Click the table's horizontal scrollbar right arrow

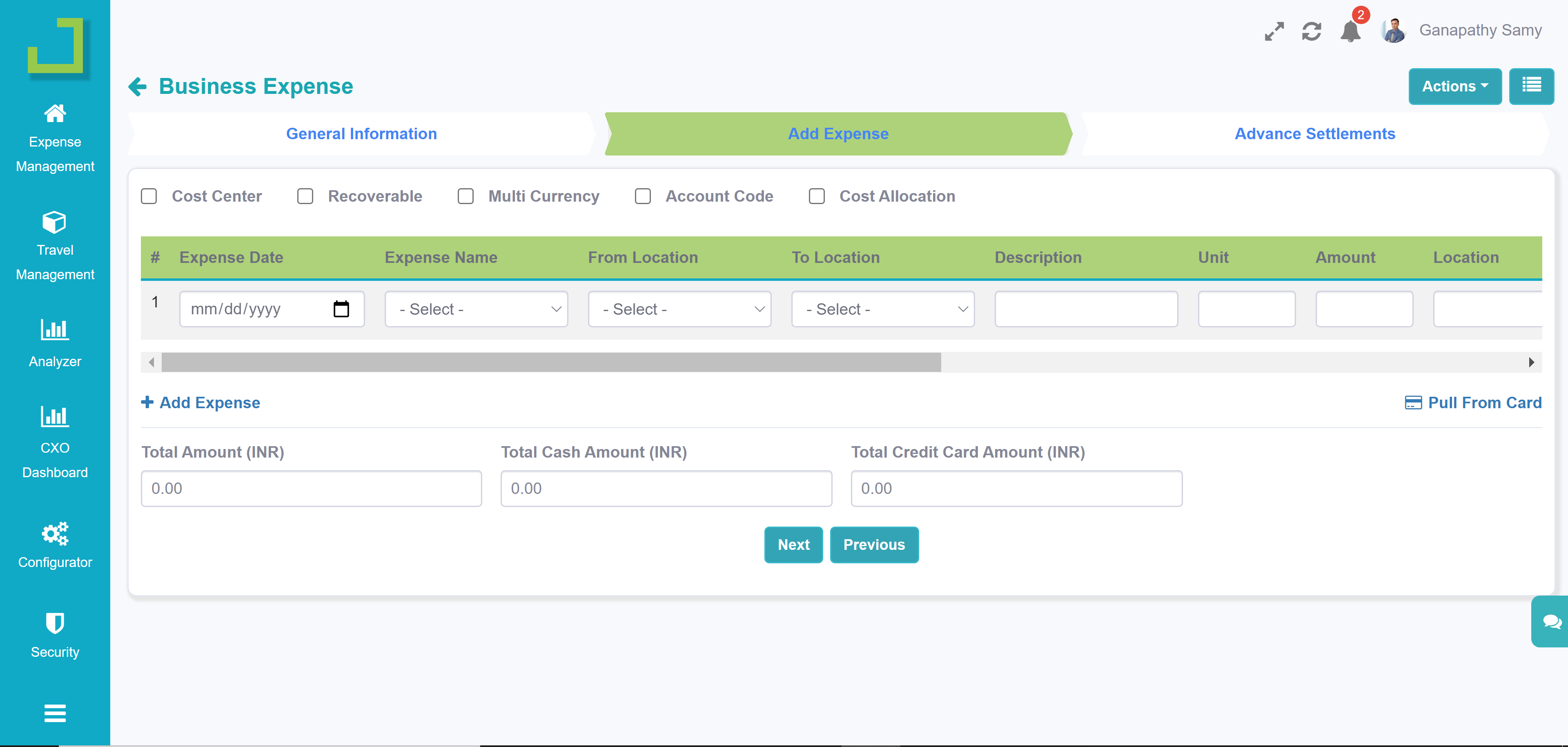1531,362
